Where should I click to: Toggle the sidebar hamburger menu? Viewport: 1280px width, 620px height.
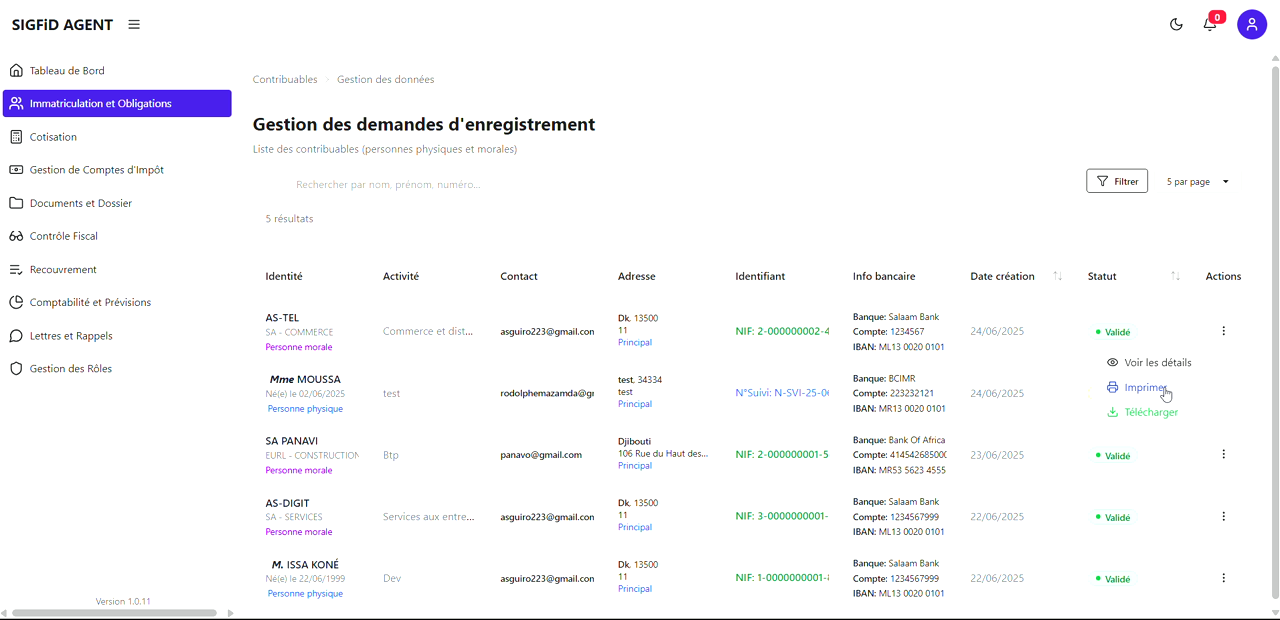134,25
